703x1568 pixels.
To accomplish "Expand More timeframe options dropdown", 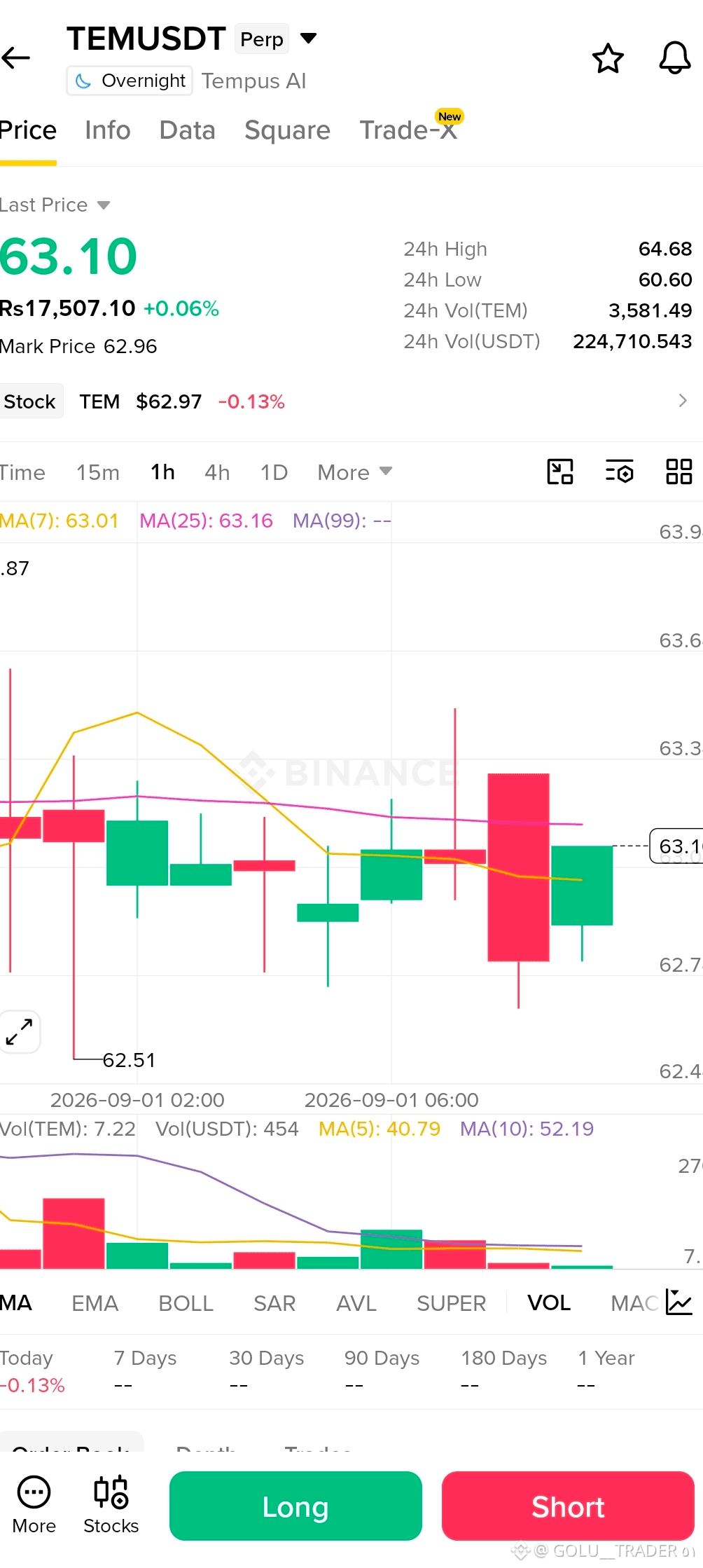I will click(355, 472).
